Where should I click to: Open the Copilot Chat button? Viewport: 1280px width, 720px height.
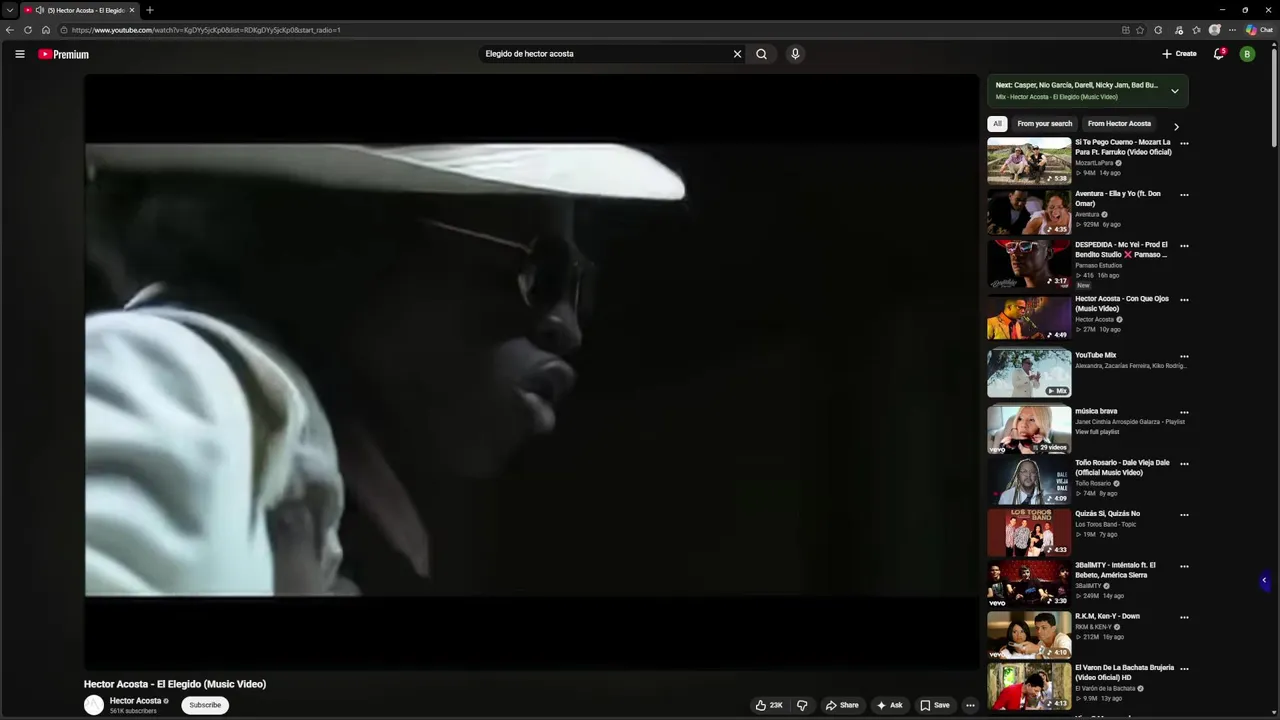pyautogui.click(x=1257, y=30)
